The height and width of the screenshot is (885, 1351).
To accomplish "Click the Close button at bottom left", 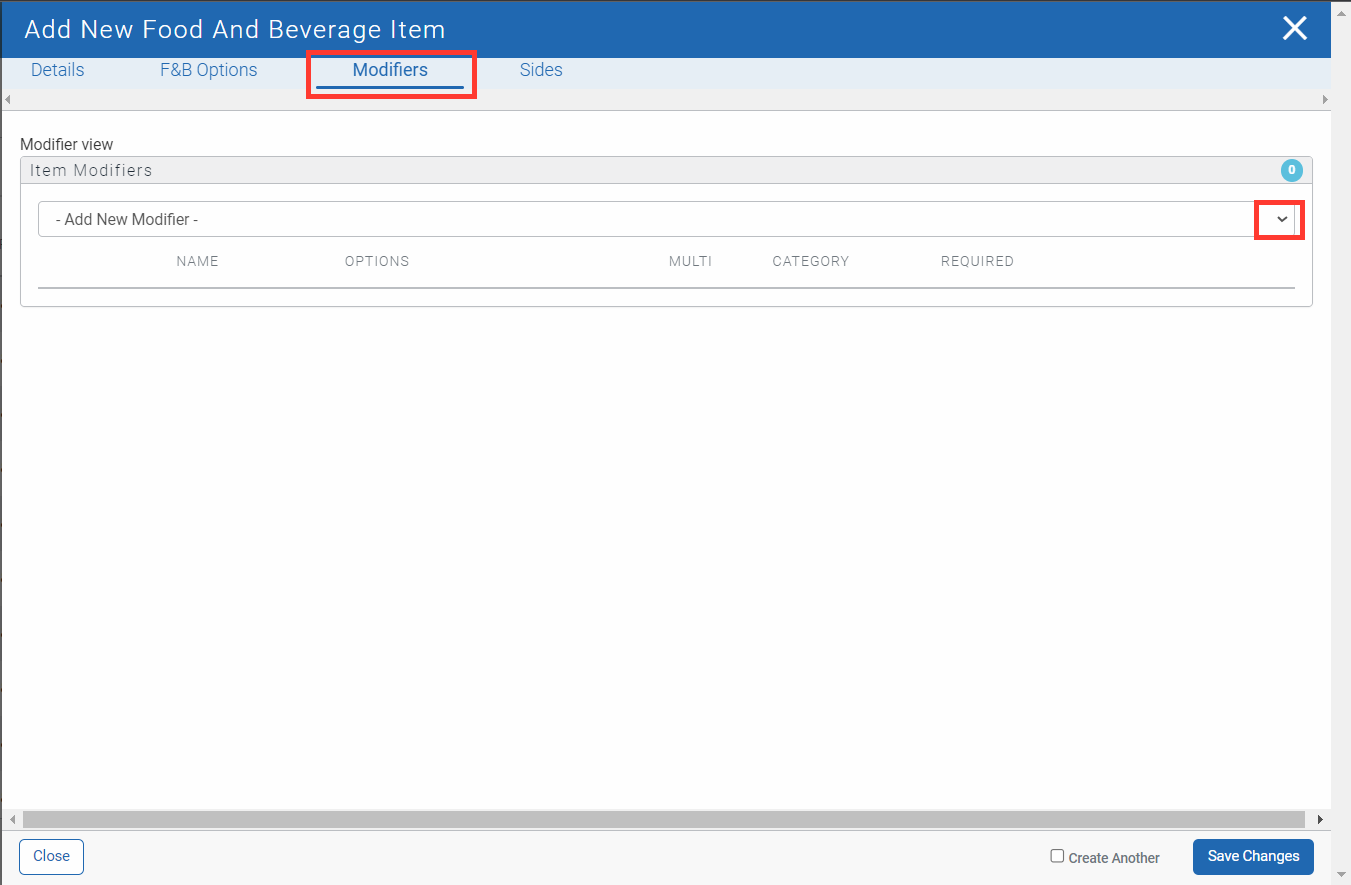I will click(51, 856).
